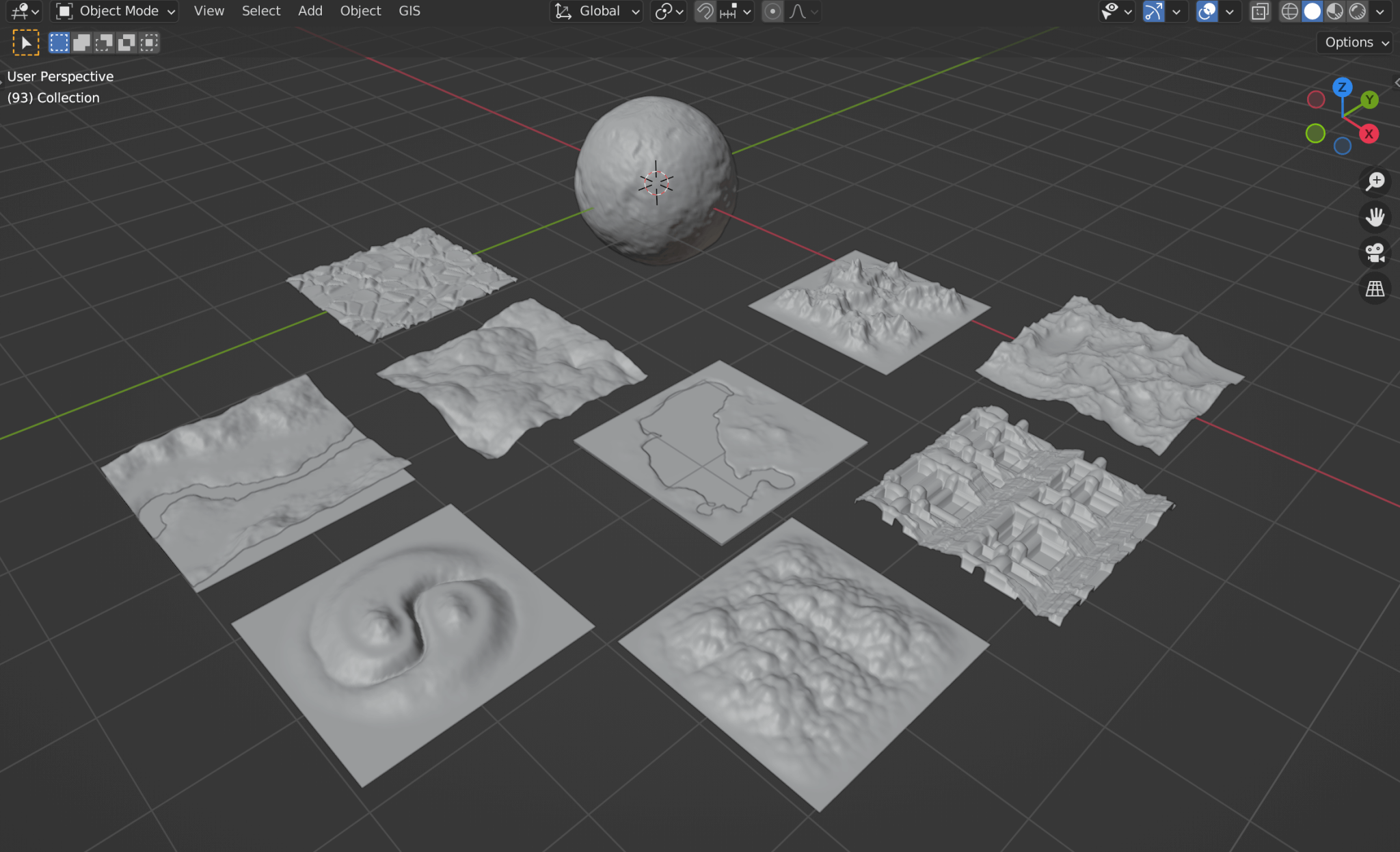
Task: Open the Options dropdown
Action: point(1356,42)
